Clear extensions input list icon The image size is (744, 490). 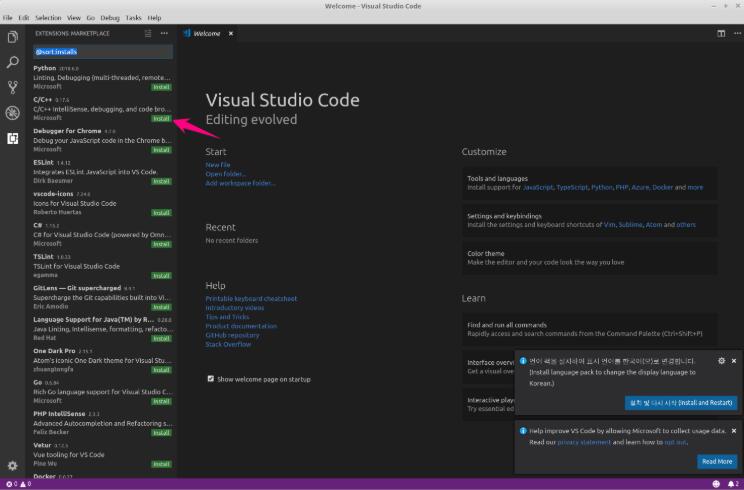148,34
